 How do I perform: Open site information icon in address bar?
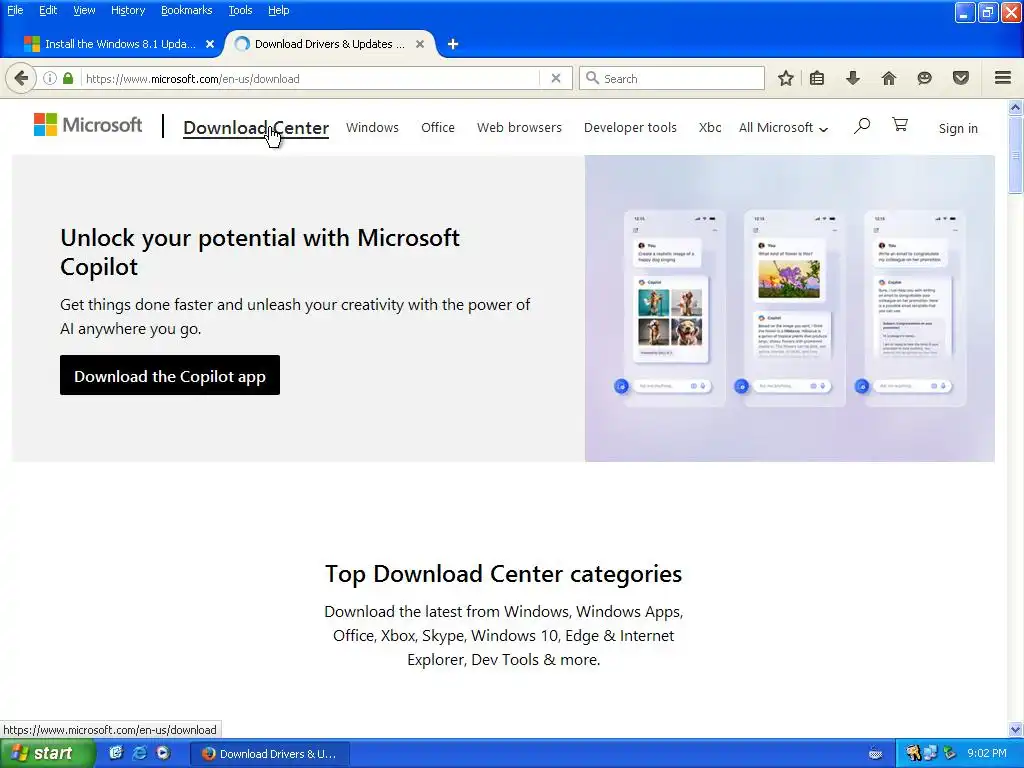pyautogui.click(x=50, y=78)
